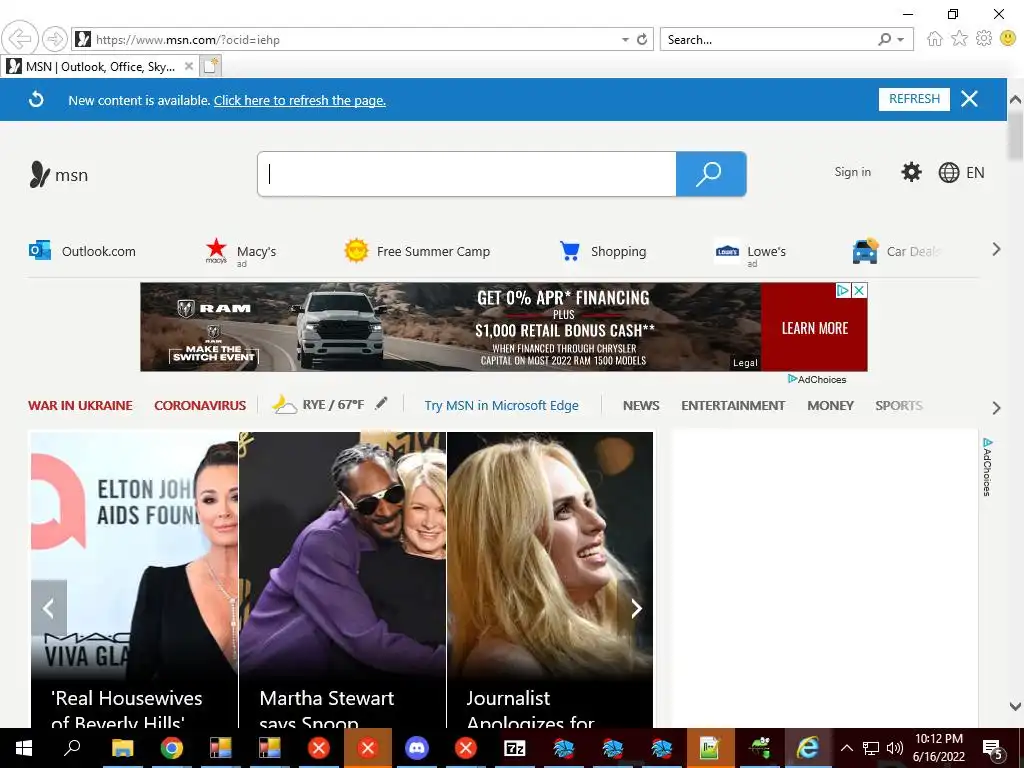Close the RAM banner ad with X
The height and width of the screenshot is (768, 1024).
pos(860,291)
